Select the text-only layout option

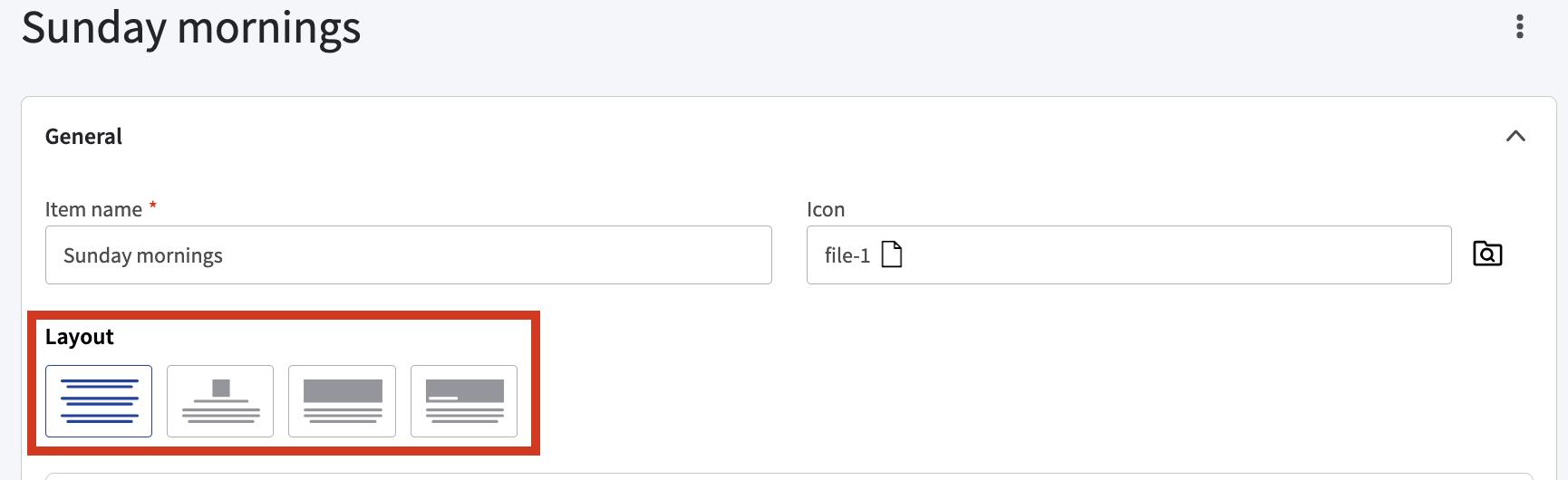click(x=99, y=401)
